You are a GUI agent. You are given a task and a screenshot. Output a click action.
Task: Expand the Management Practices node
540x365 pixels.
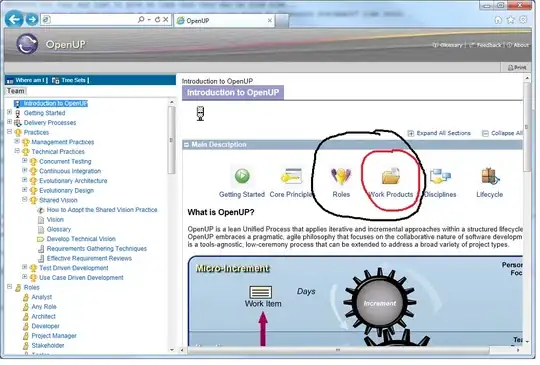17,141
